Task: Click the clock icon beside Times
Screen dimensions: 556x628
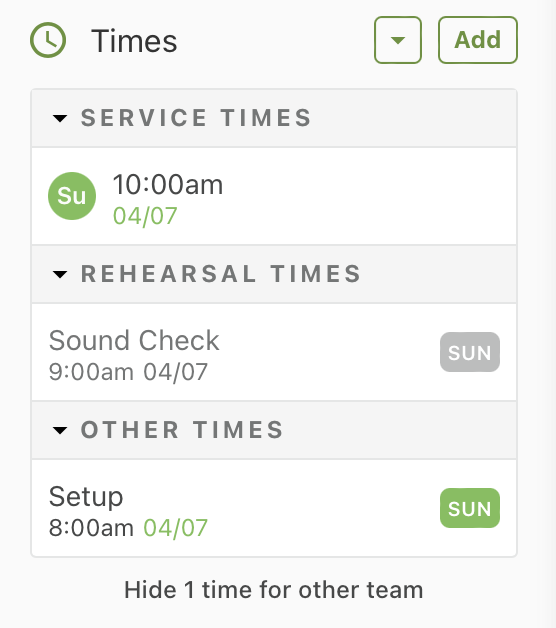Action: (48, 40)
